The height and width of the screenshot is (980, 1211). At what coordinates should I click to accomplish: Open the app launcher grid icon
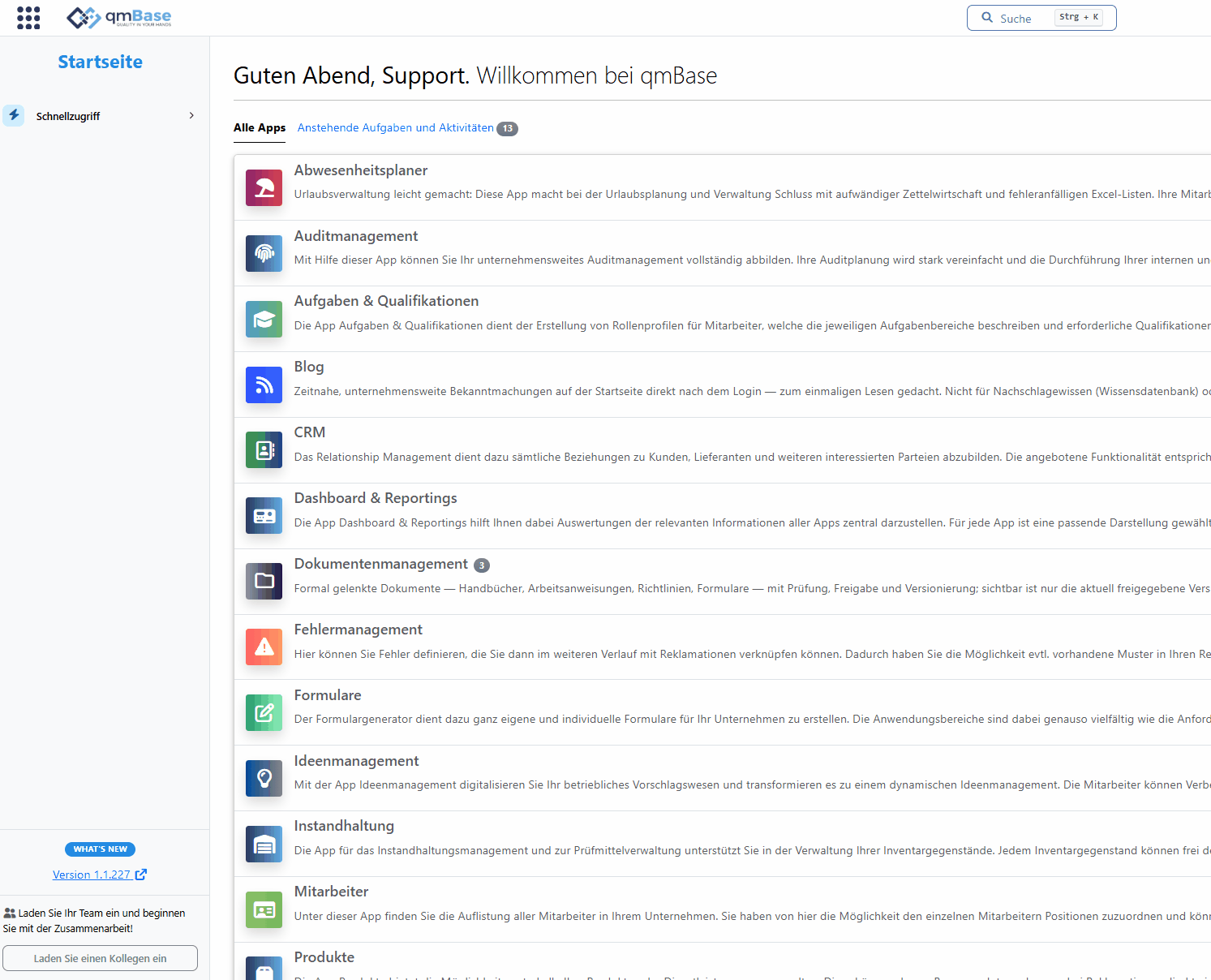point(28,18)
